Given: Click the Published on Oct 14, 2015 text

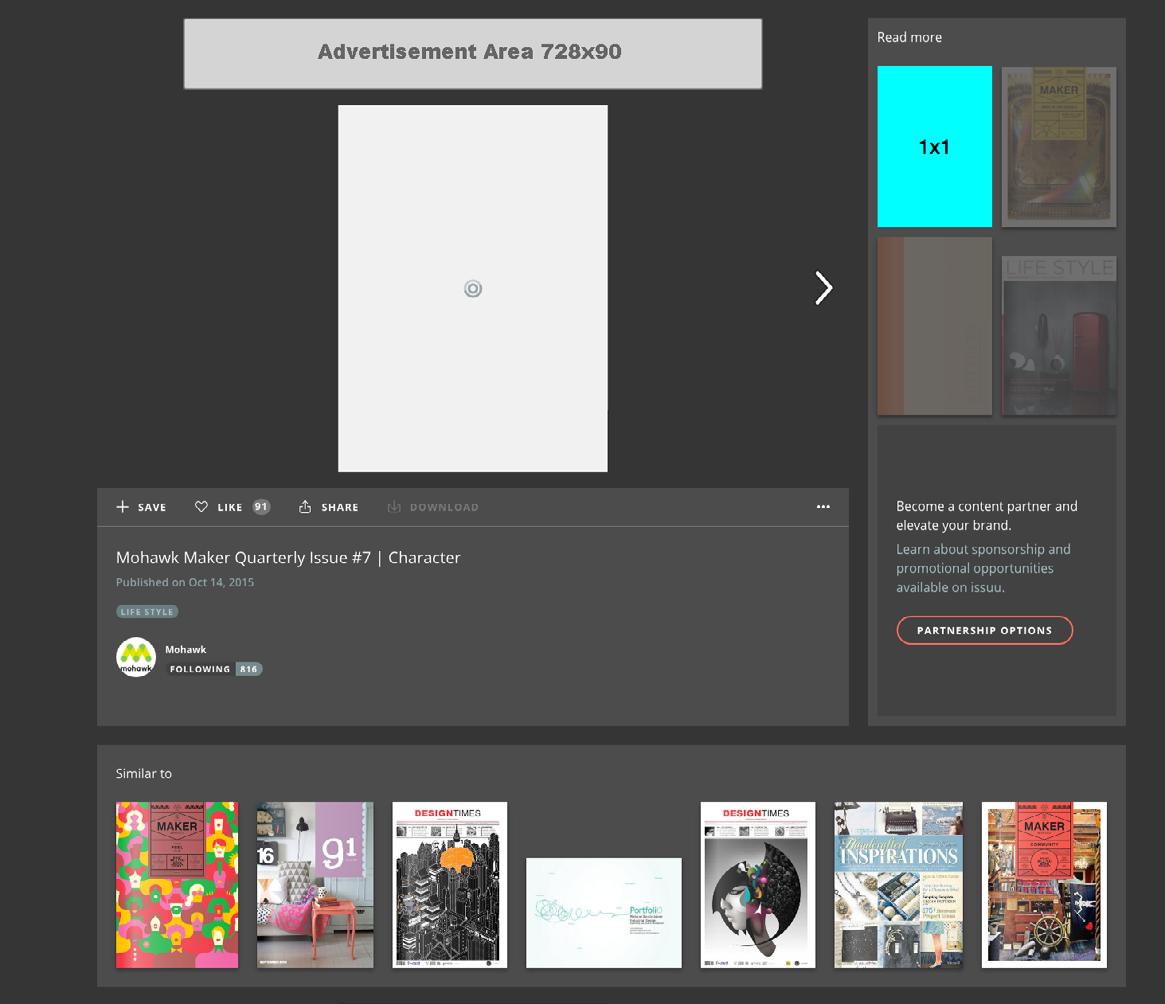Looking at the screenshot, I should click(x=185, y=582).
